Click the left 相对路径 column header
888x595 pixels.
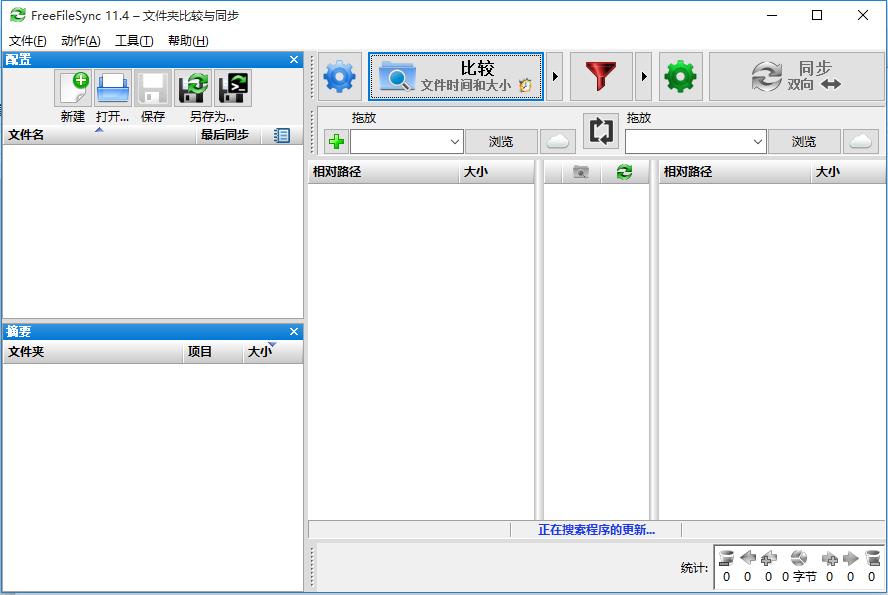(383, 172)
